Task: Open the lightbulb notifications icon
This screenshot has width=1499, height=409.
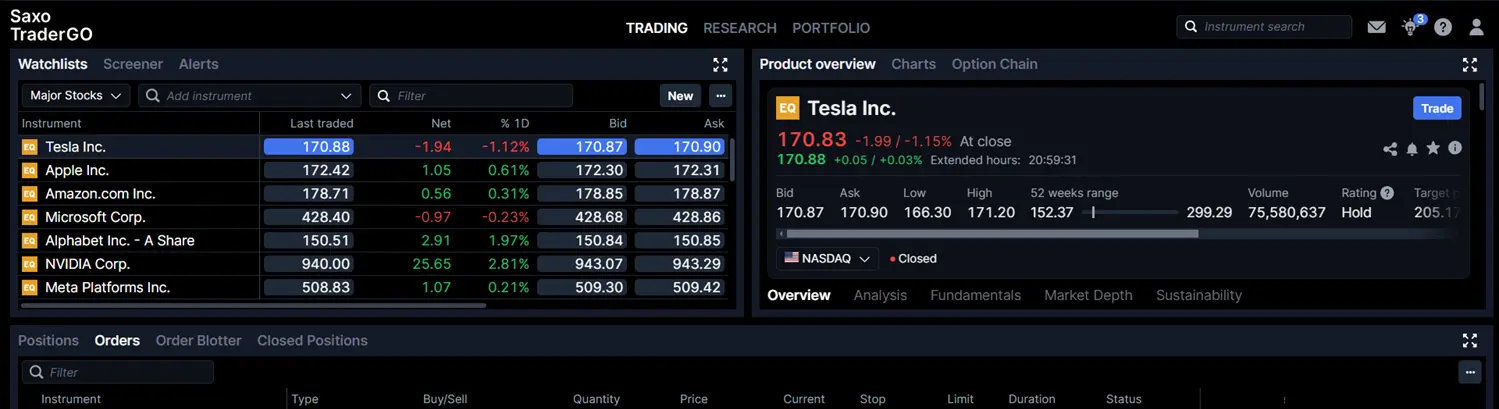Action: pyautogui.click(x=1411, y=27)
